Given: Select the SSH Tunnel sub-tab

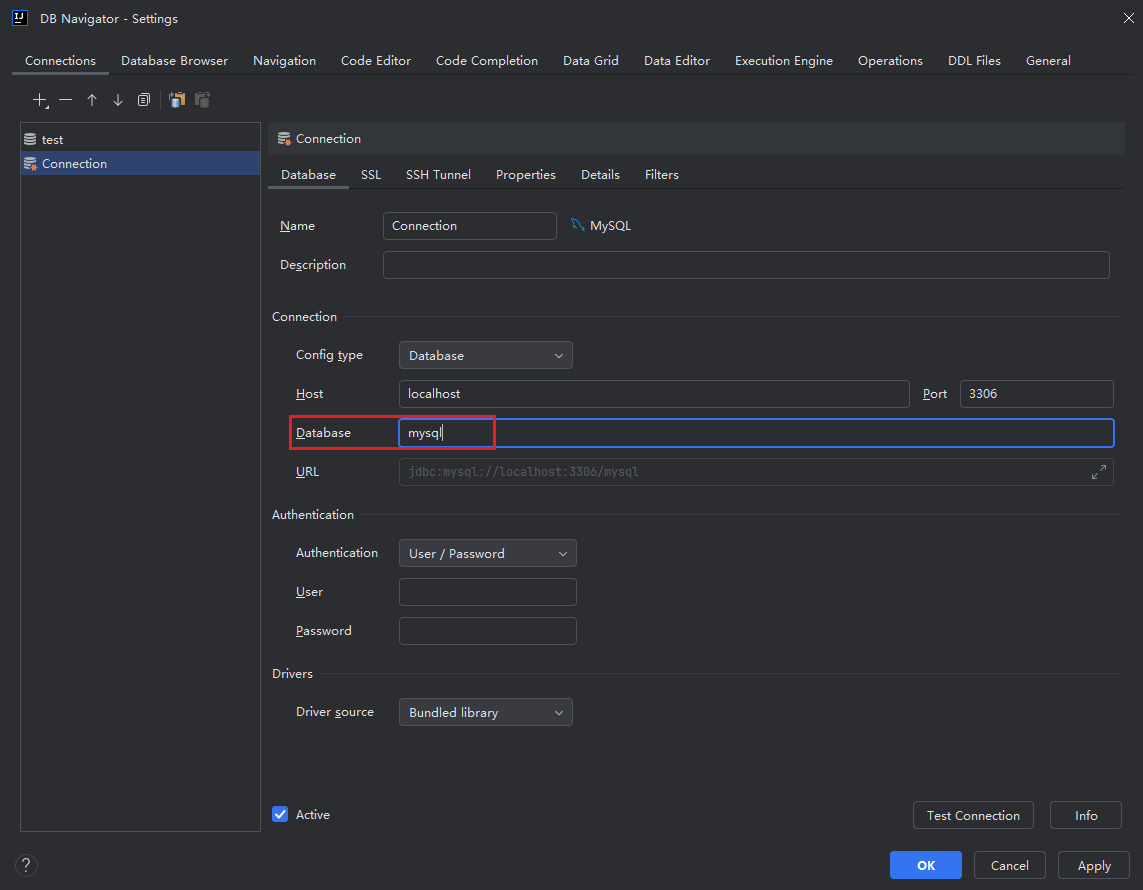Looking at the screenshot, I should pos(438,175).
